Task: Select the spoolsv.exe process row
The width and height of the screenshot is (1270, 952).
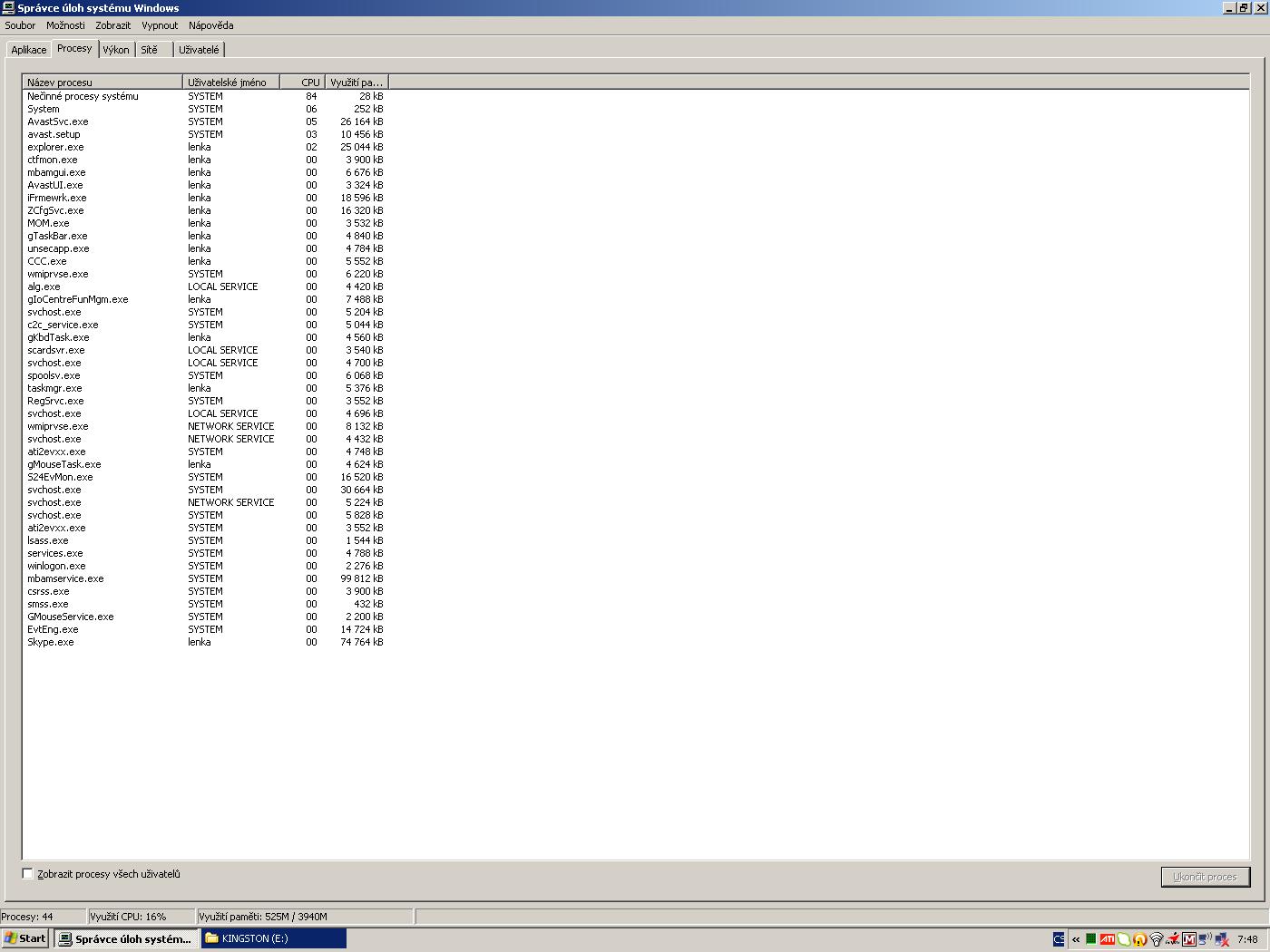Action: click(205, 375)
